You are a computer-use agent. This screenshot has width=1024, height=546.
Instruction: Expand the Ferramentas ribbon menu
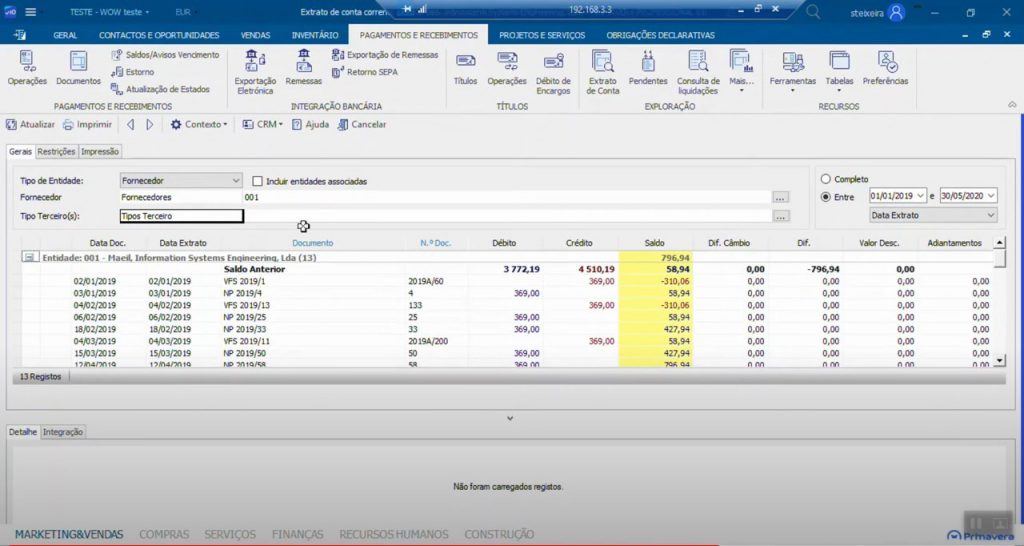click(x=793, y=71)
